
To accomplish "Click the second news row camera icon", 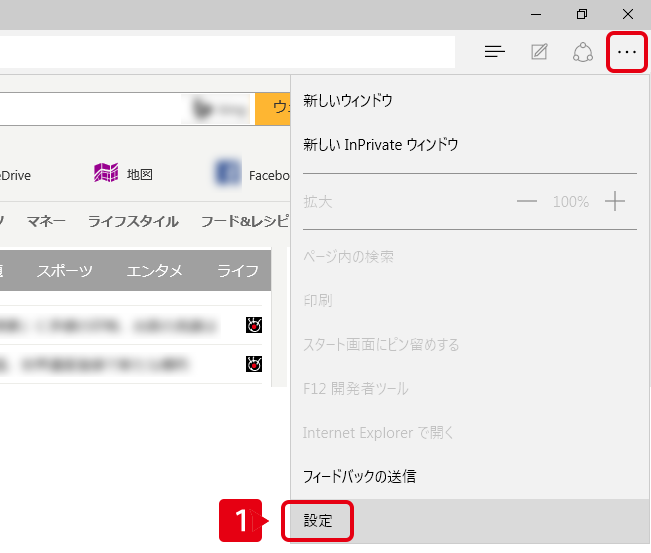I will [254, 364].
